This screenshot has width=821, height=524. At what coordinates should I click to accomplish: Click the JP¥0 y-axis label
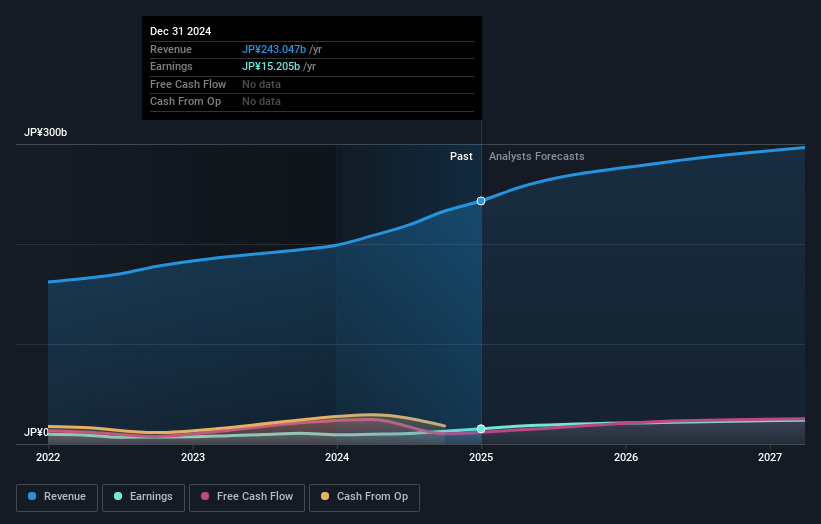tap(36, 432)
